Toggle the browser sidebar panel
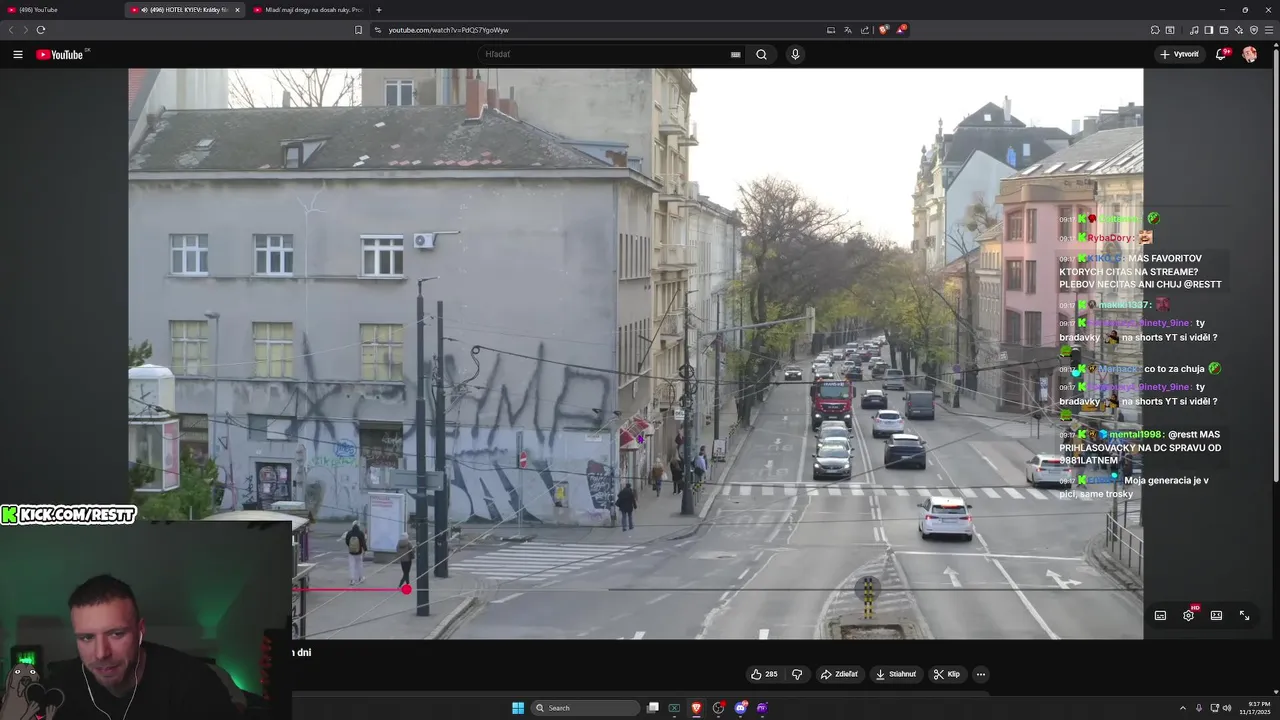This screenshot has height=720, width=1280. click(1209, 30)
